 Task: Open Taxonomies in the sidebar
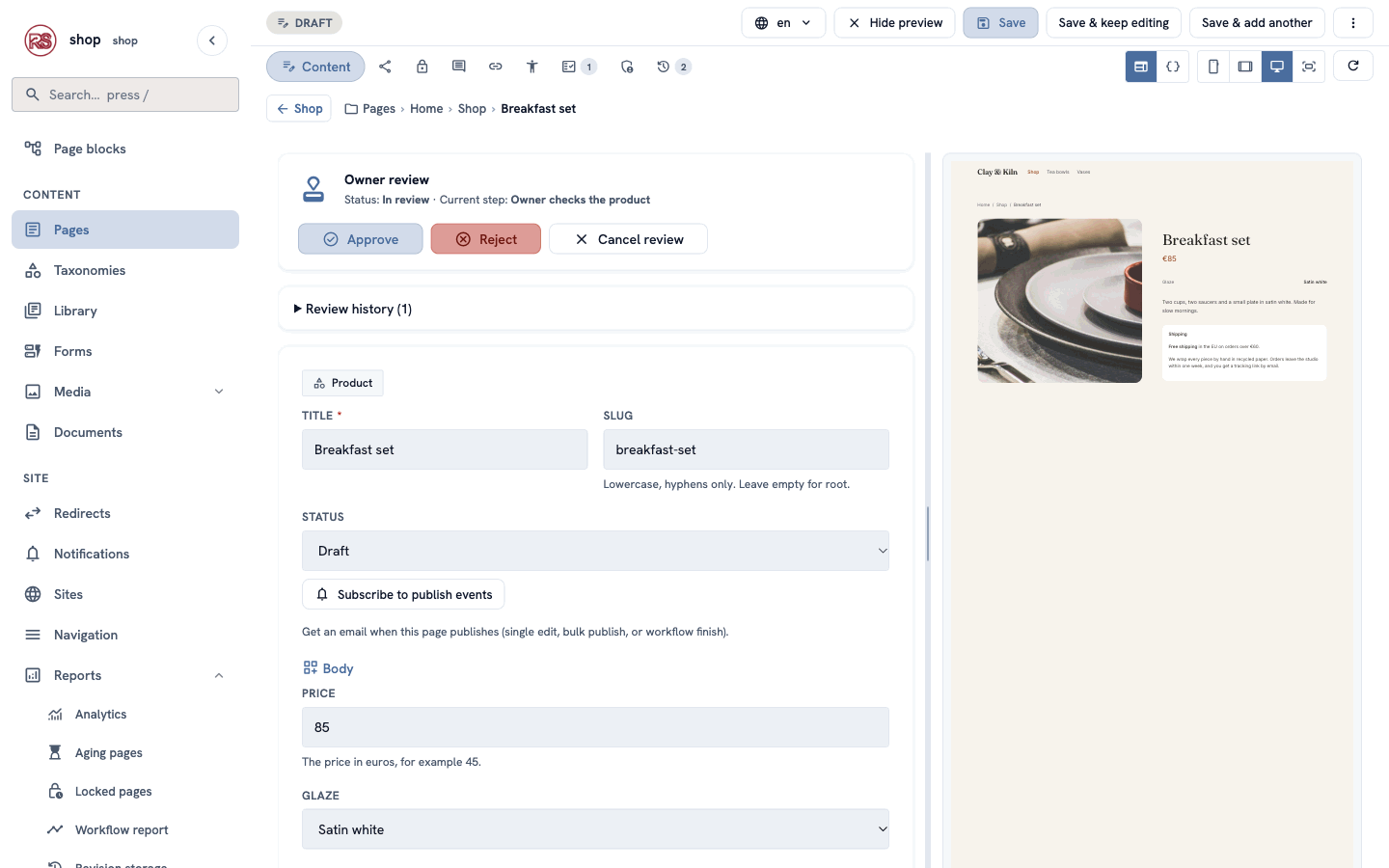(125, 270)
